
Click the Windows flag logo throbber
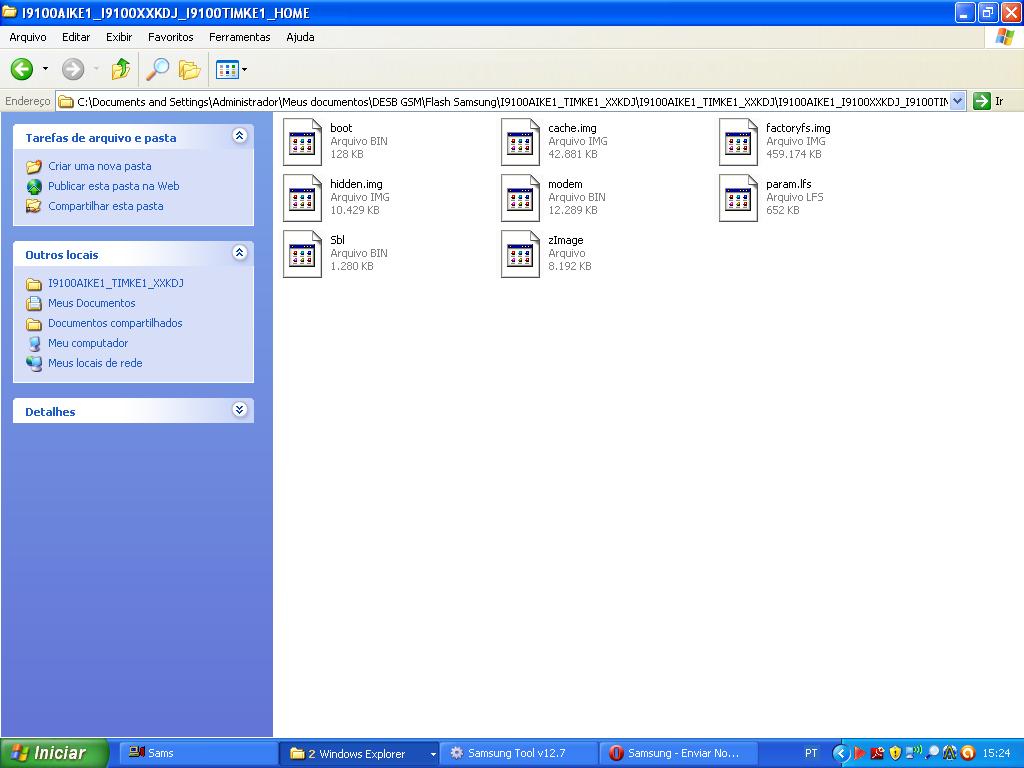(1004, 37)
